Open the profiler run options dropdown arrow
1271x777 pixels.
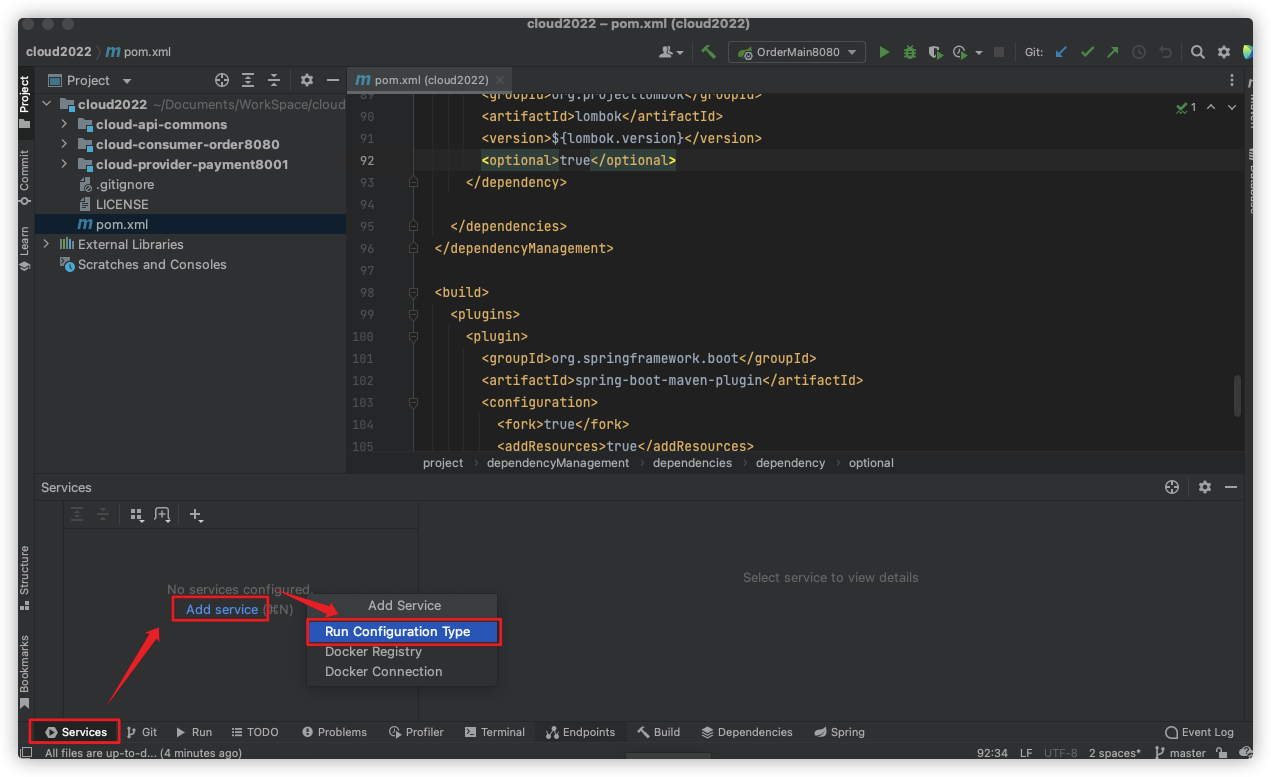(x=979, y=53)
